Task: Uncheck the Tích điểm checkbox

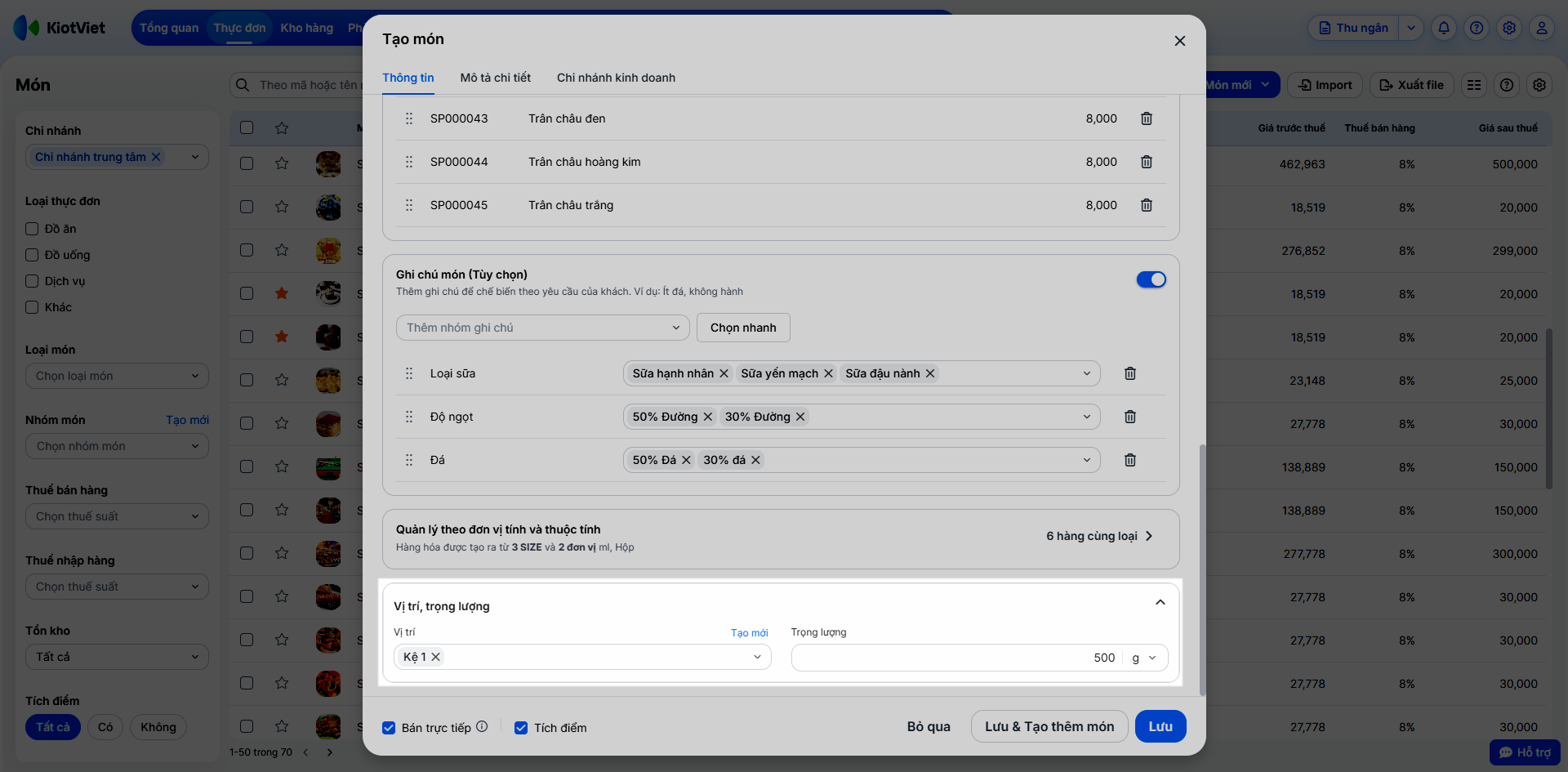Action: (x=521, y=728)
